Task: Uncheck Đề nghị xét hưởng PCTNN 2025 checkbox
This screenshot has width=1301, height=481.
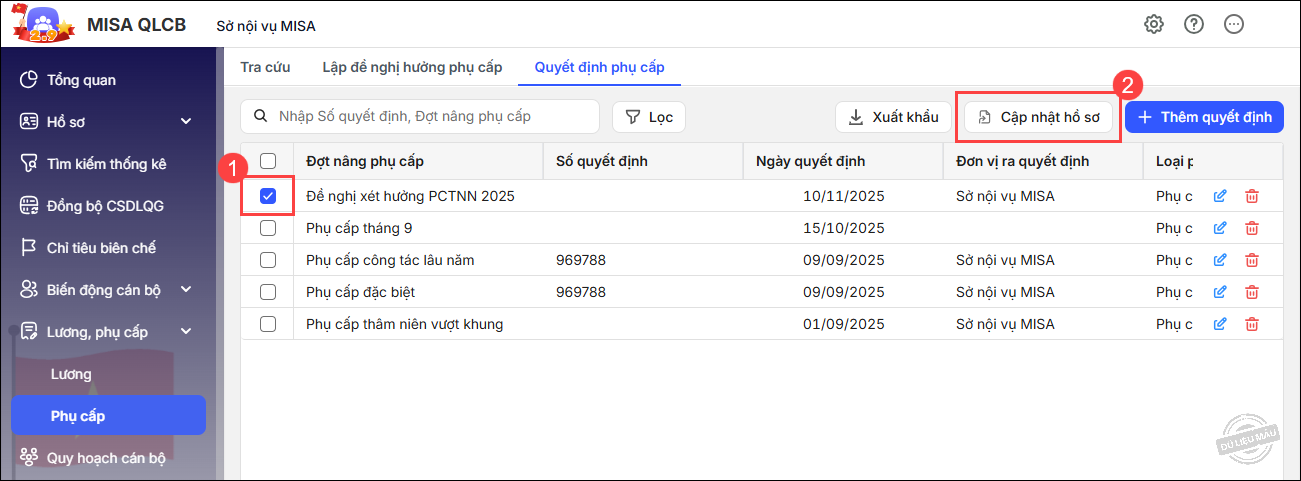Action: (x=268, y=196)
